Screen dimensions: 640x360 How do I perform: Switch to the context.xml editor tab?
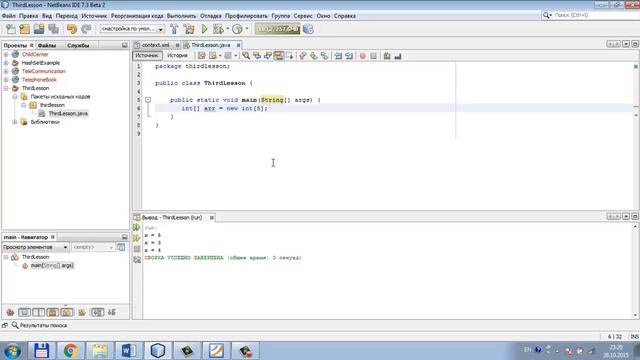point(156,45)
